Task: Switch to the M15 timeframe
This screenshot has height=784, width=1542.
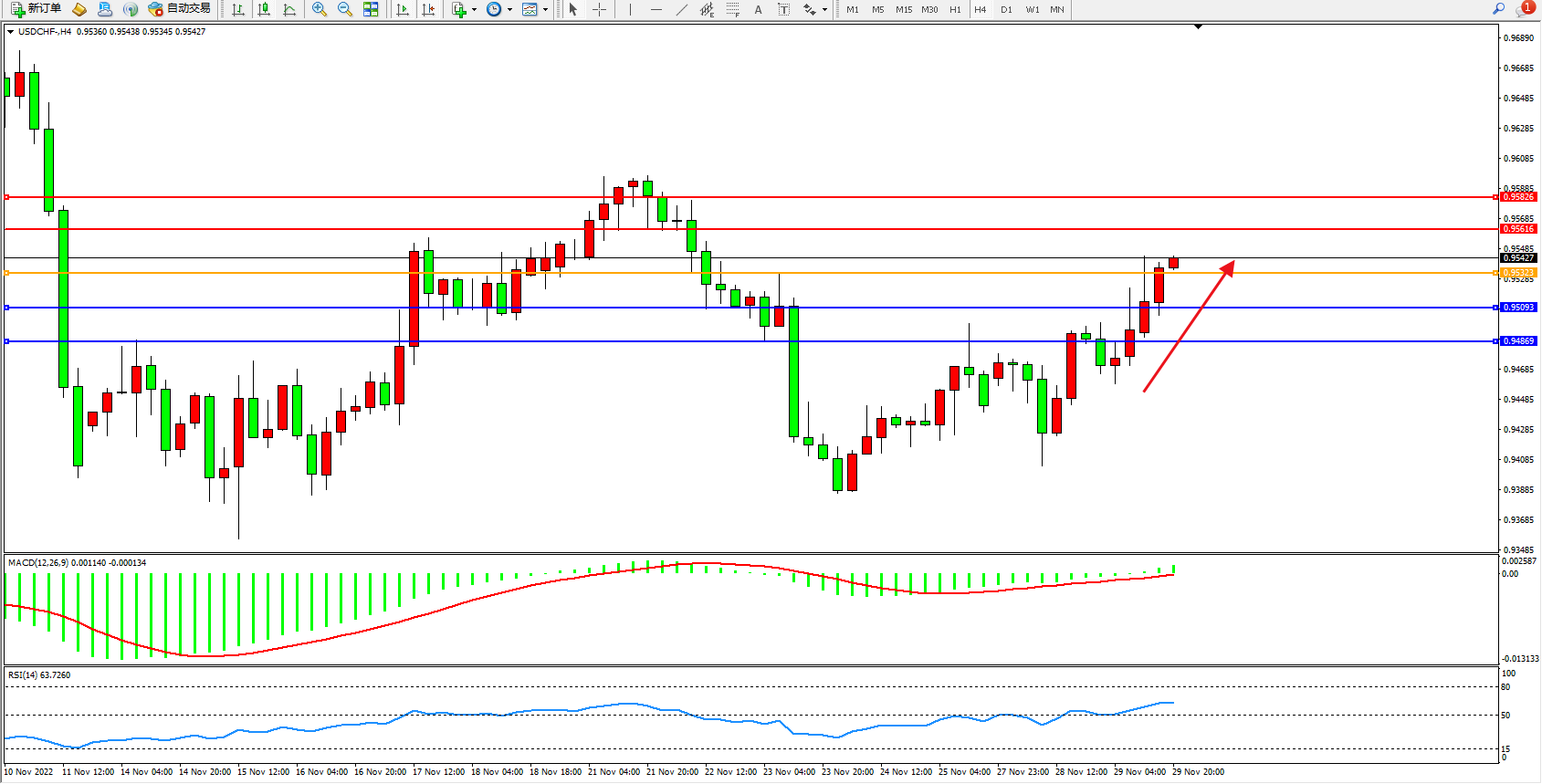Action: coord(903,9)
